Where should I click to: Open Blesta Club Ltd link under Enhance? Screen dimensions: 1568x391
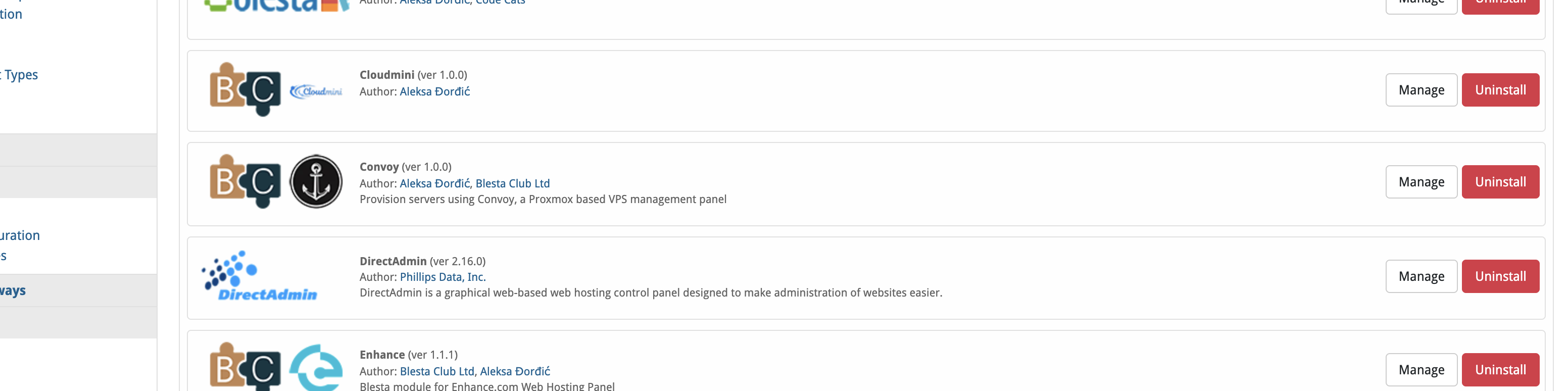[x=437, y=371]
